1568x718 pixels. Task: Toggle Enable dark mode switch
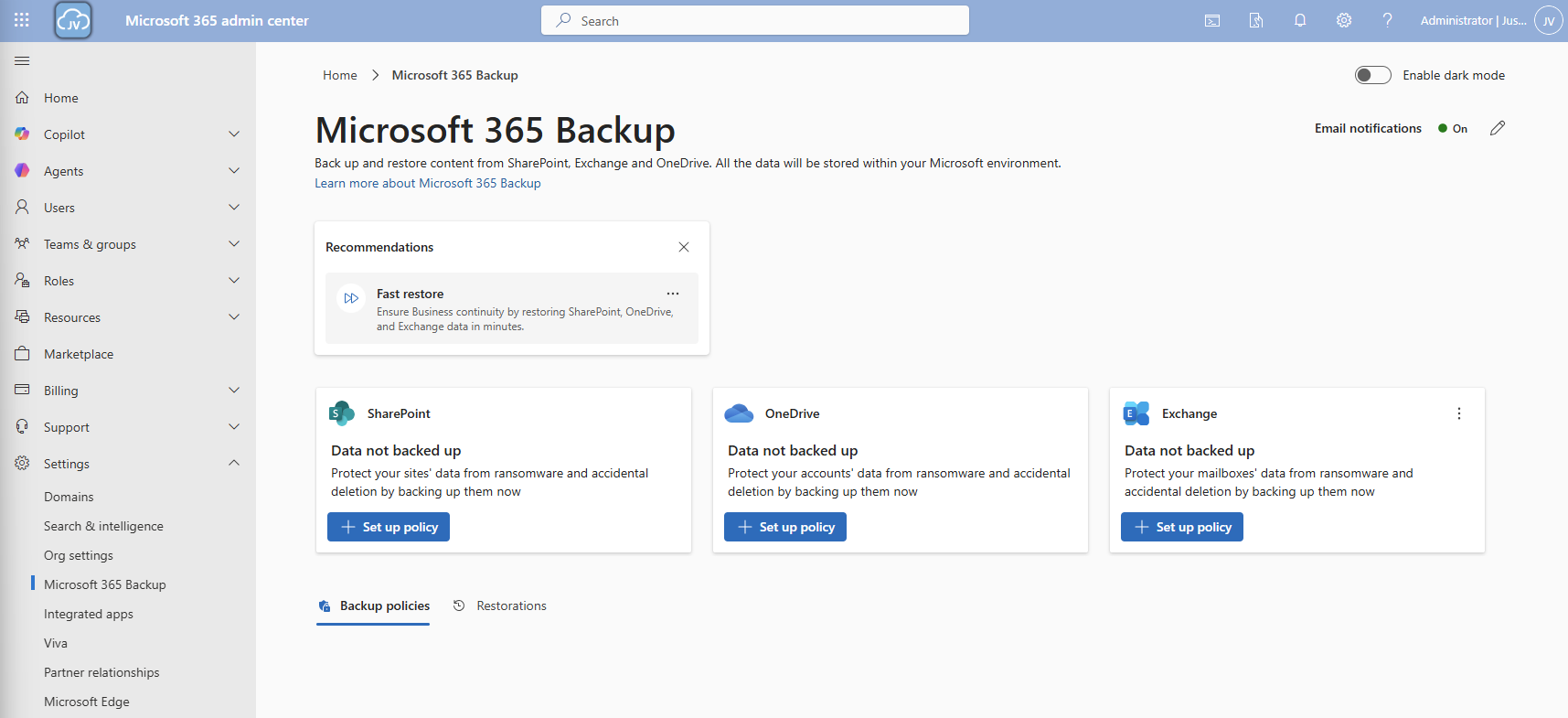(1372, 75)
